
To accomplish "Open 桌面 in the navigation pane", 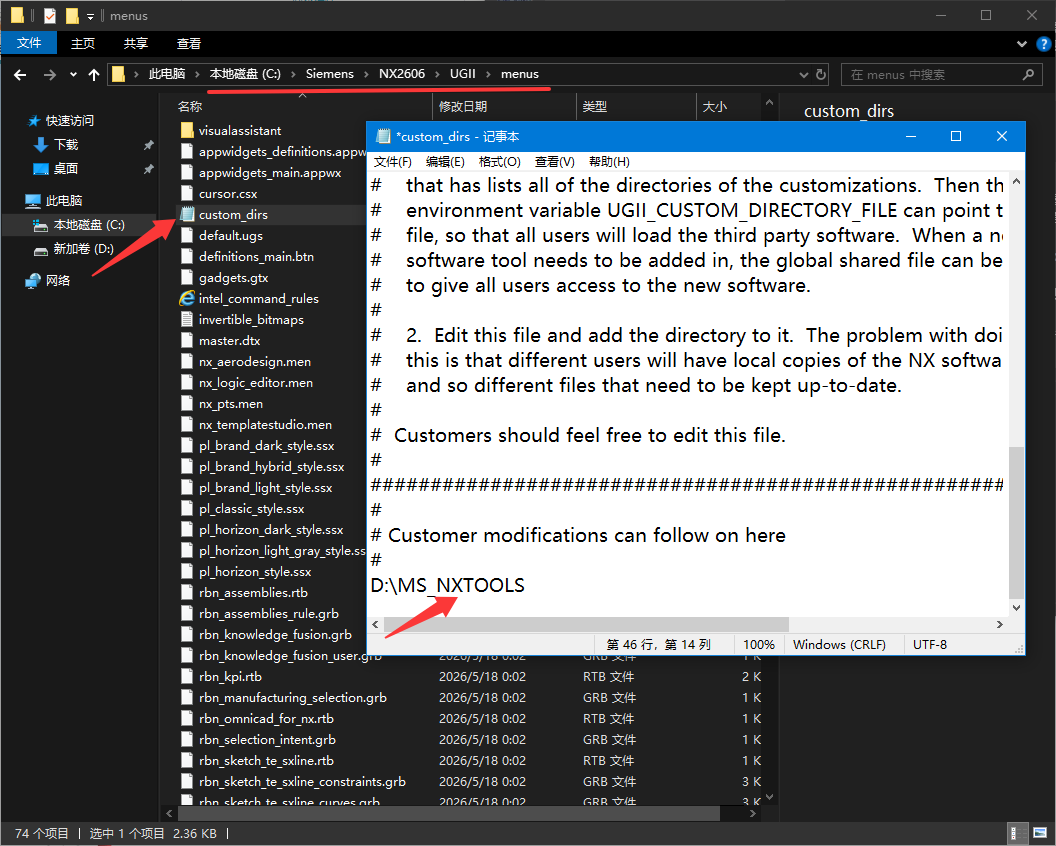I will [x=65, y=168].
